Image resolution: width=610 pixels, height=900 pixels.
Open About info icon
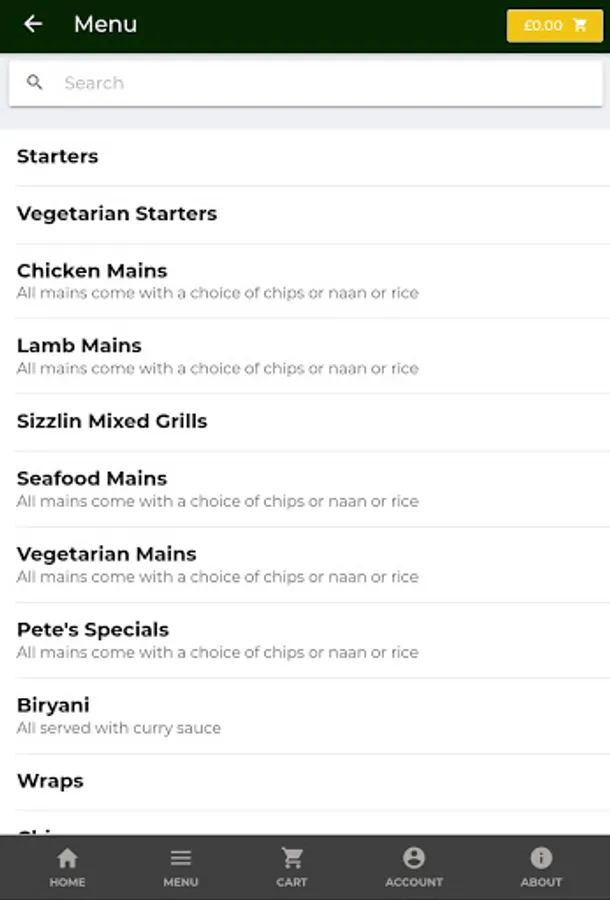point(541,866)
